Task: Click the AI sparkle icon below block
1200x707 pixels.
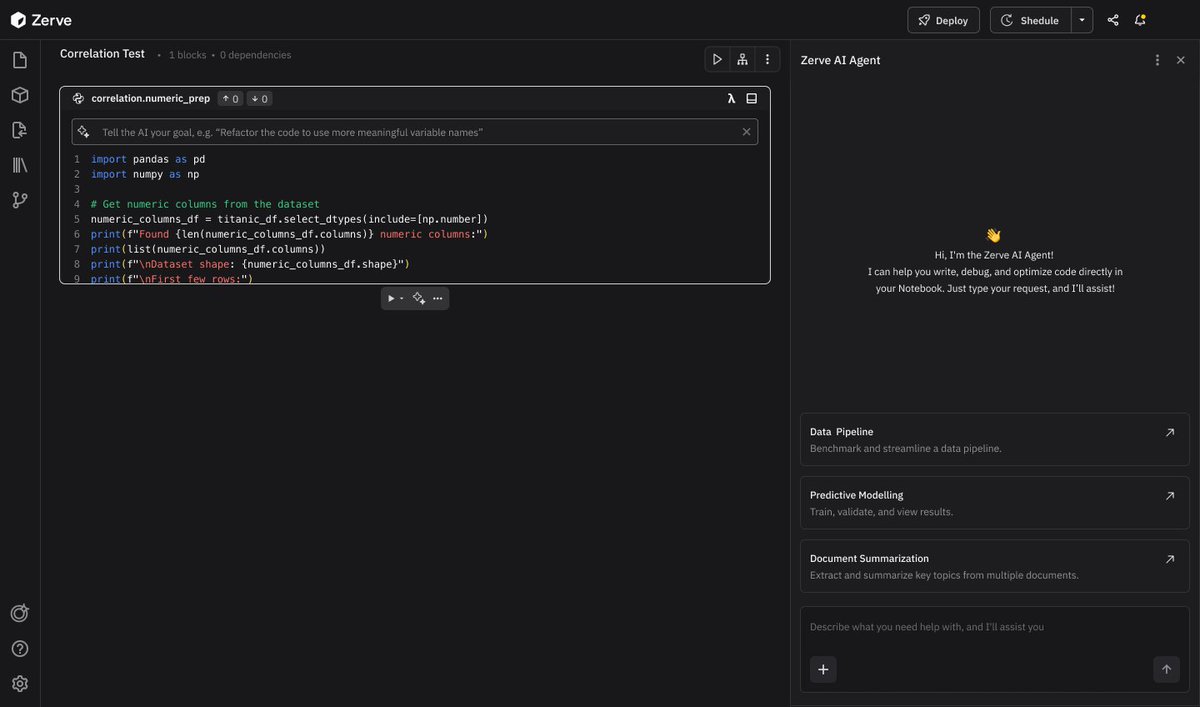Action: tap(419, 298)
